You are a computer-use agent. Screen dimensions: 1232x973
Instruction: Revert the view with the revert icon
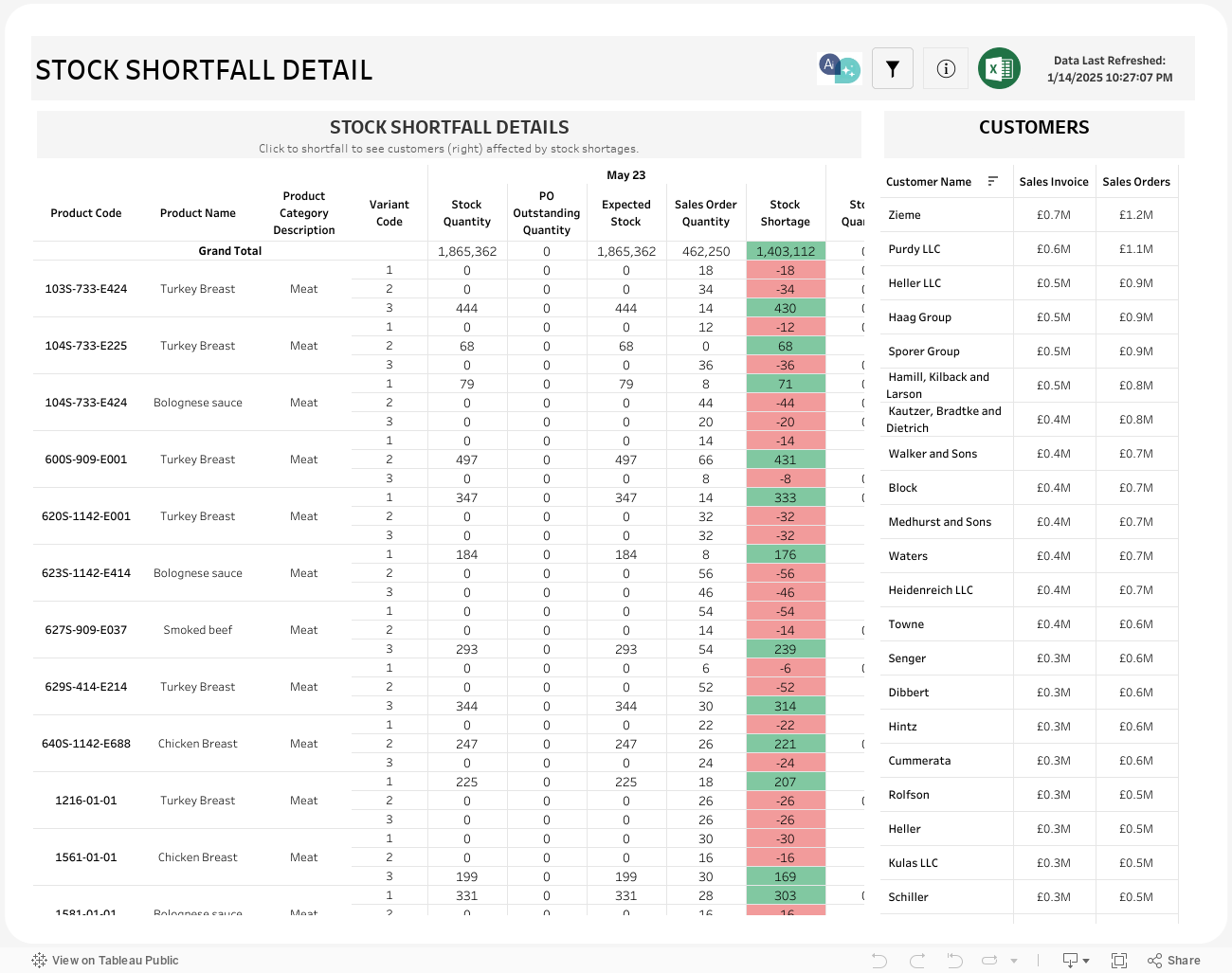tap(954, 960)
